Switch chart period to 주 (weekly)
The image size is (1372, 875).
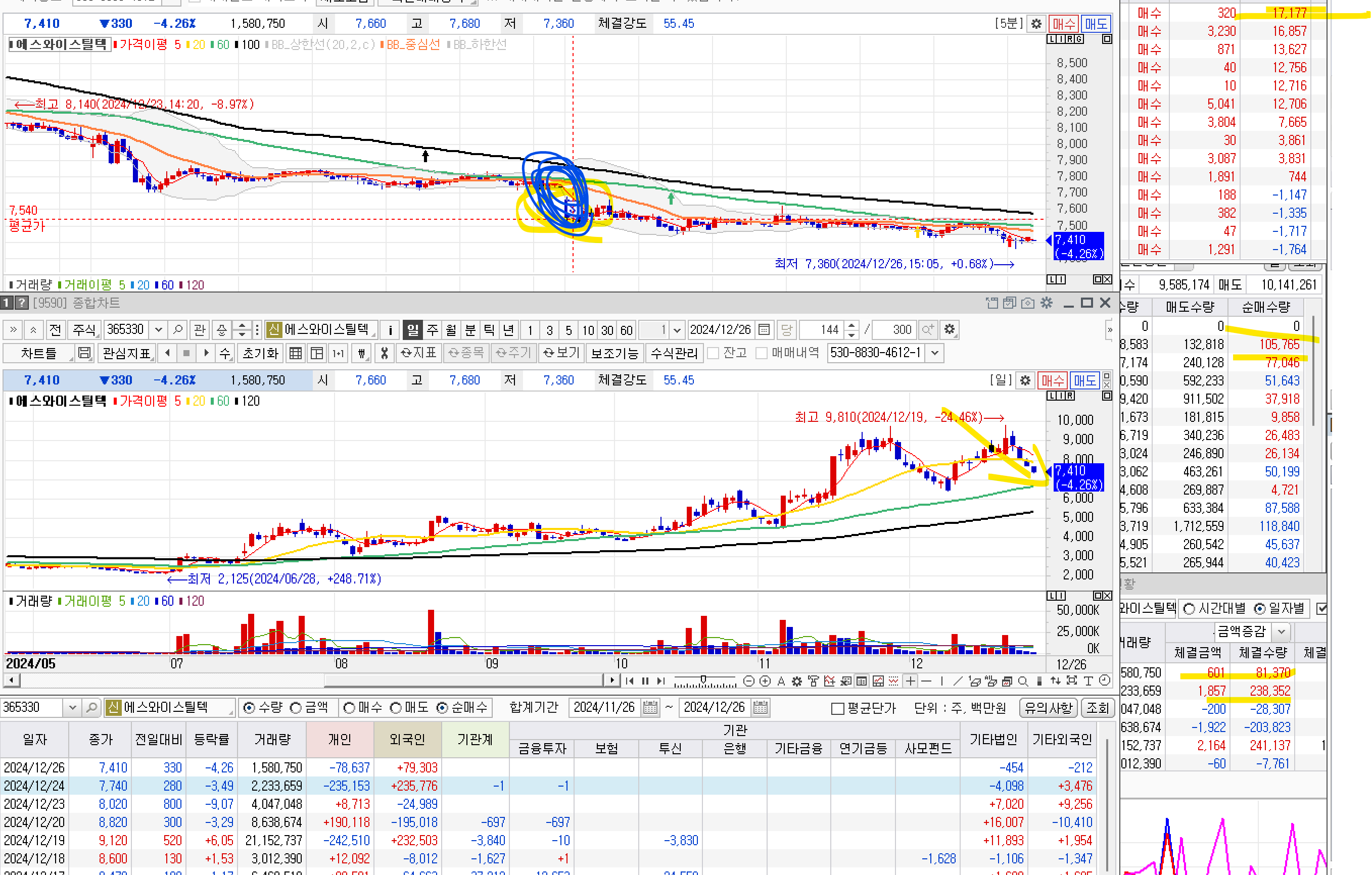[x=433, y=329]
